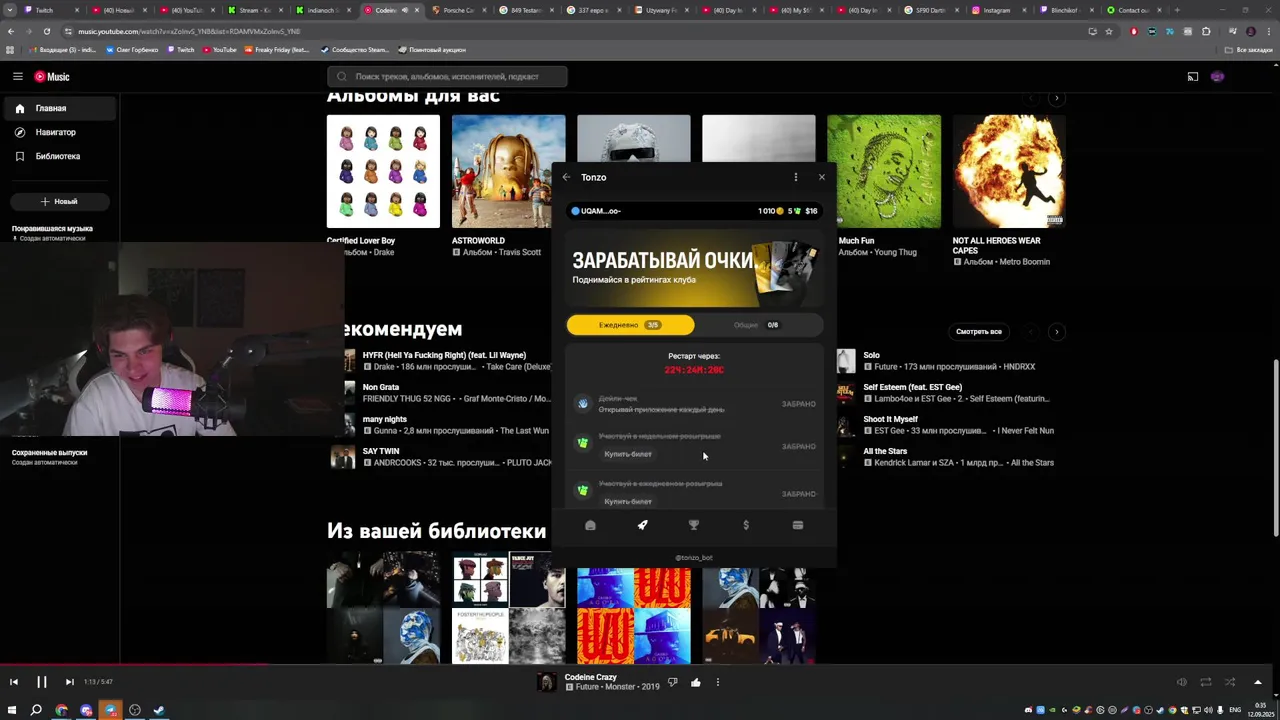Image resolution: width=1280 pixels, height=720 pixels.
Task: Open Tonzo three-dot options menu
Action: tap(796, 177)
